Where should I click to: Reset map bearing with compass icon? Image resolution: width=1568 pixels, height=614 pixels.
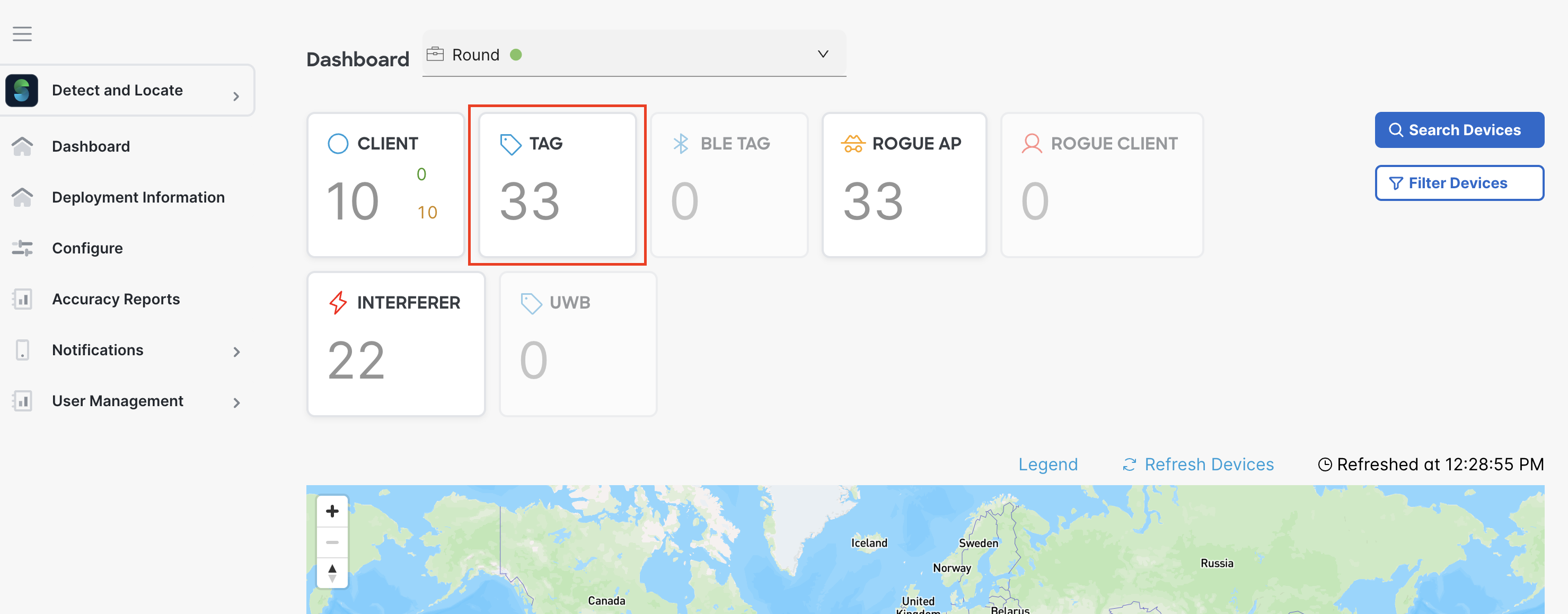pyautogui.click(x=332, y=573)
